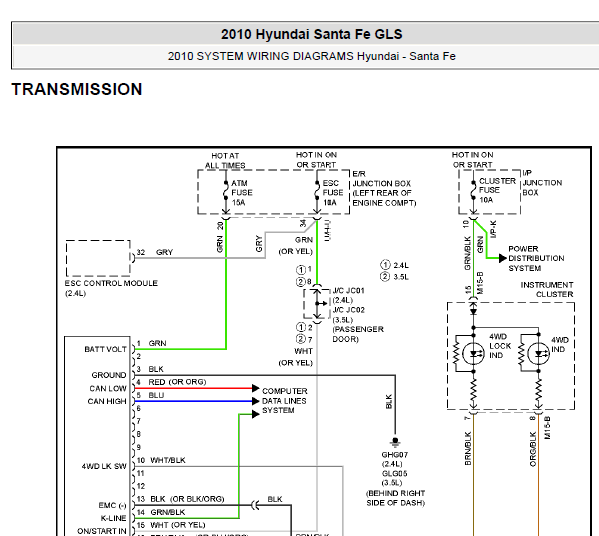Select the 4WD LOCK IND LED symbol

coord(473,354)
